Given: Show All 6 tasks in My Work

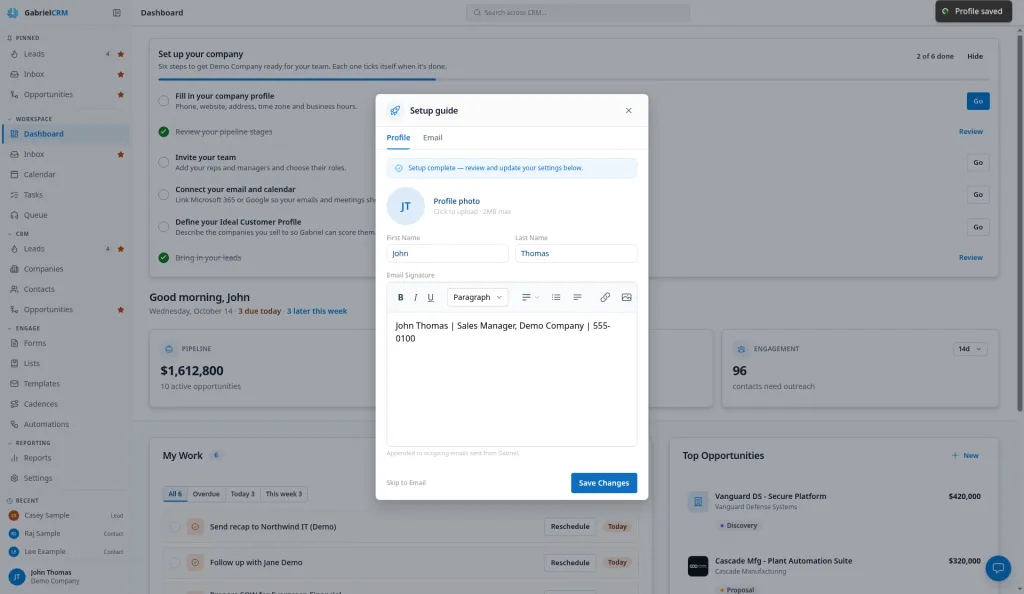Looking at the screenshot, I should [175, 494].
